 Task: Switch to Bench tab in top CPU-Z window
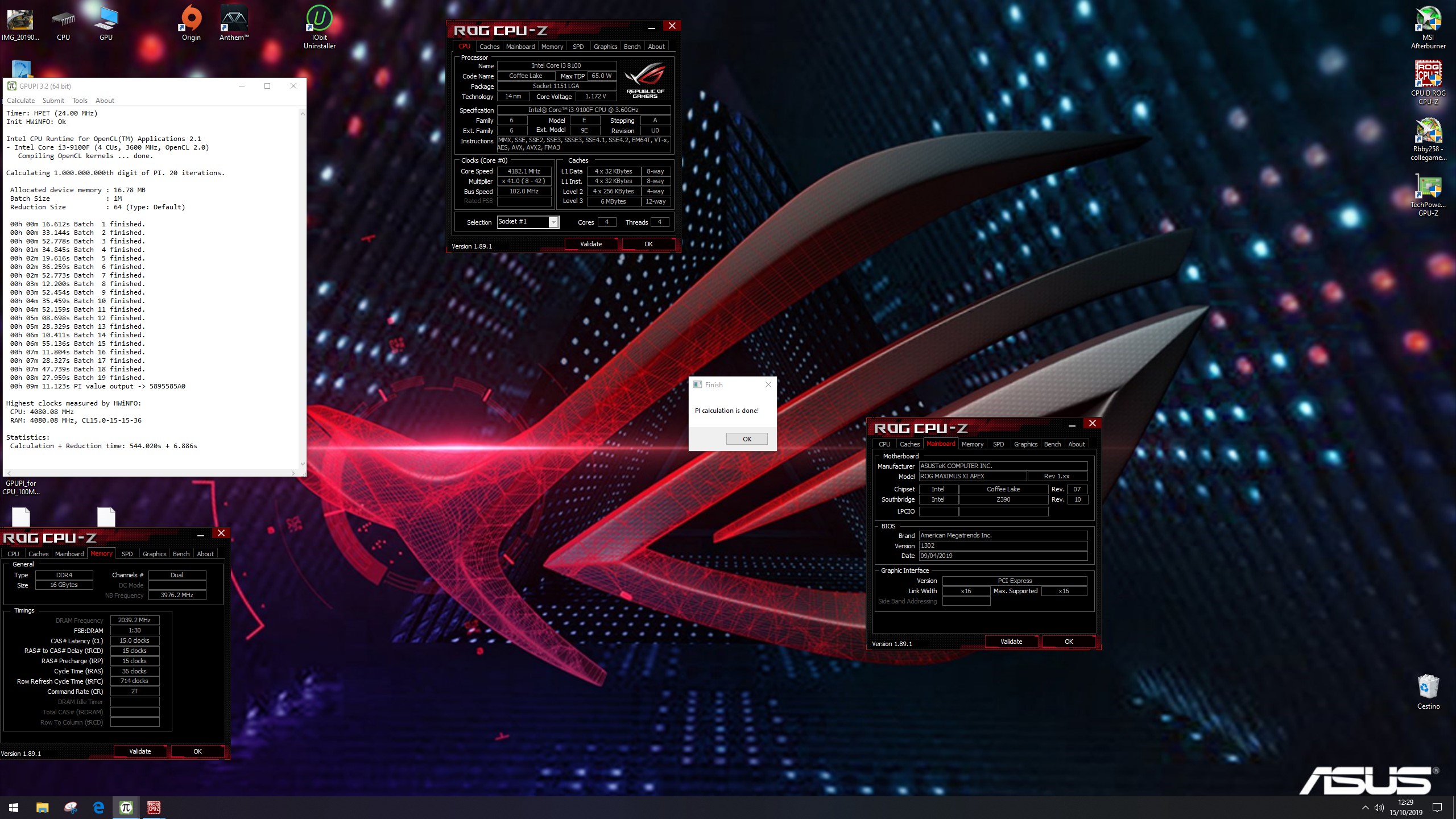pos(632,47)
